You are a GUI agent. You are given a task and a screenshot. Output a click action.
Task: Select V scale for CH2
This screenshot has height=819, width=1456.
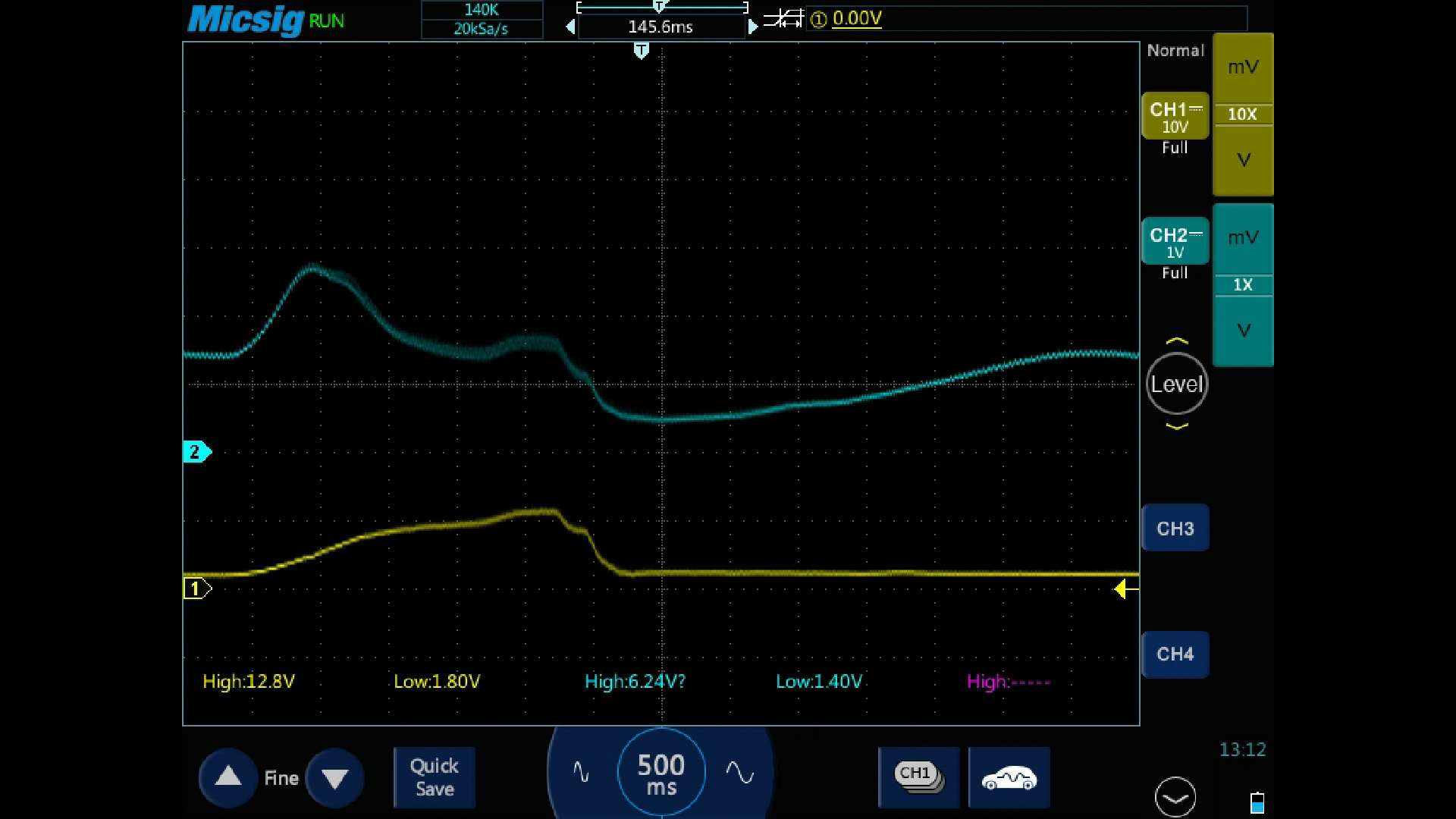[x=1243, y=331]
